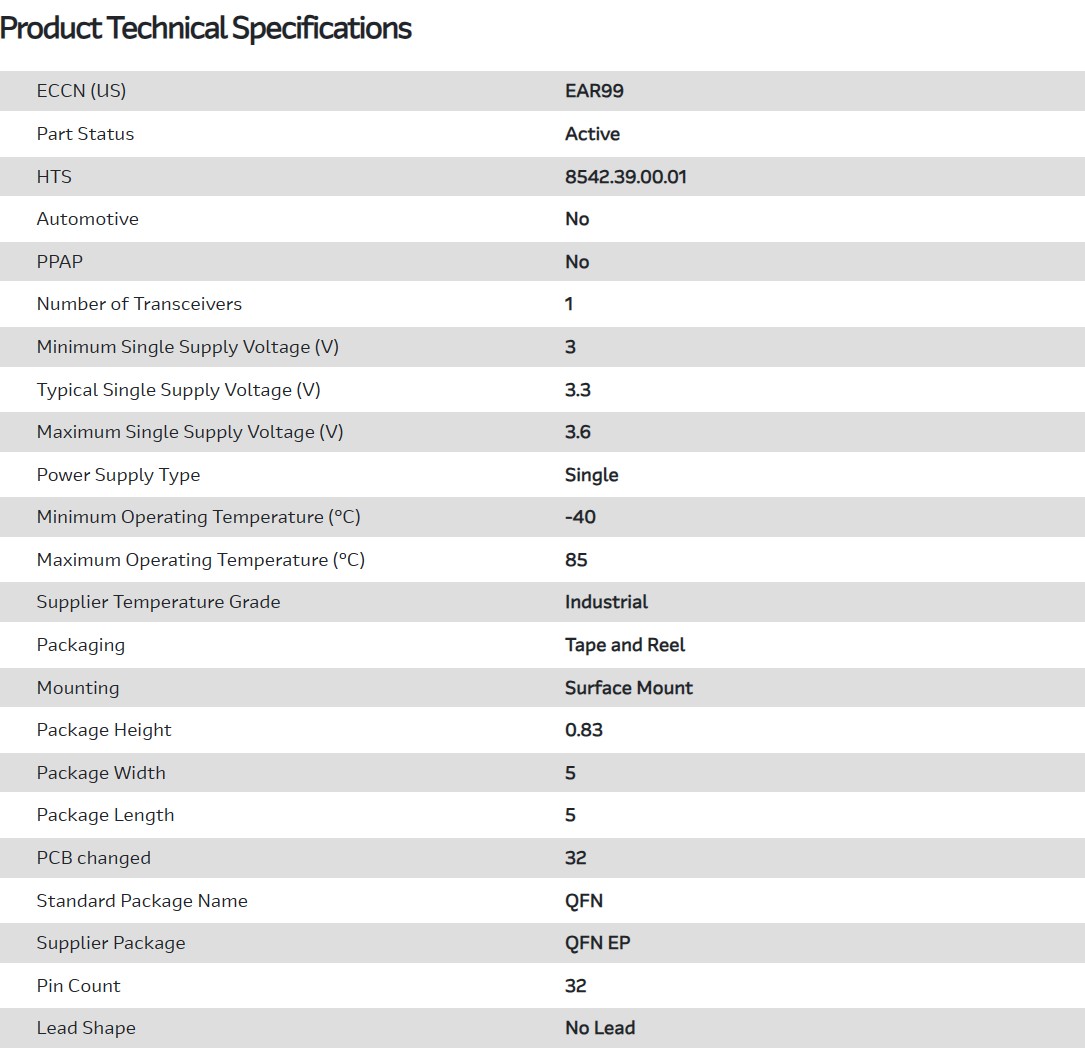Click the No value for PPAP

[577, 262]
